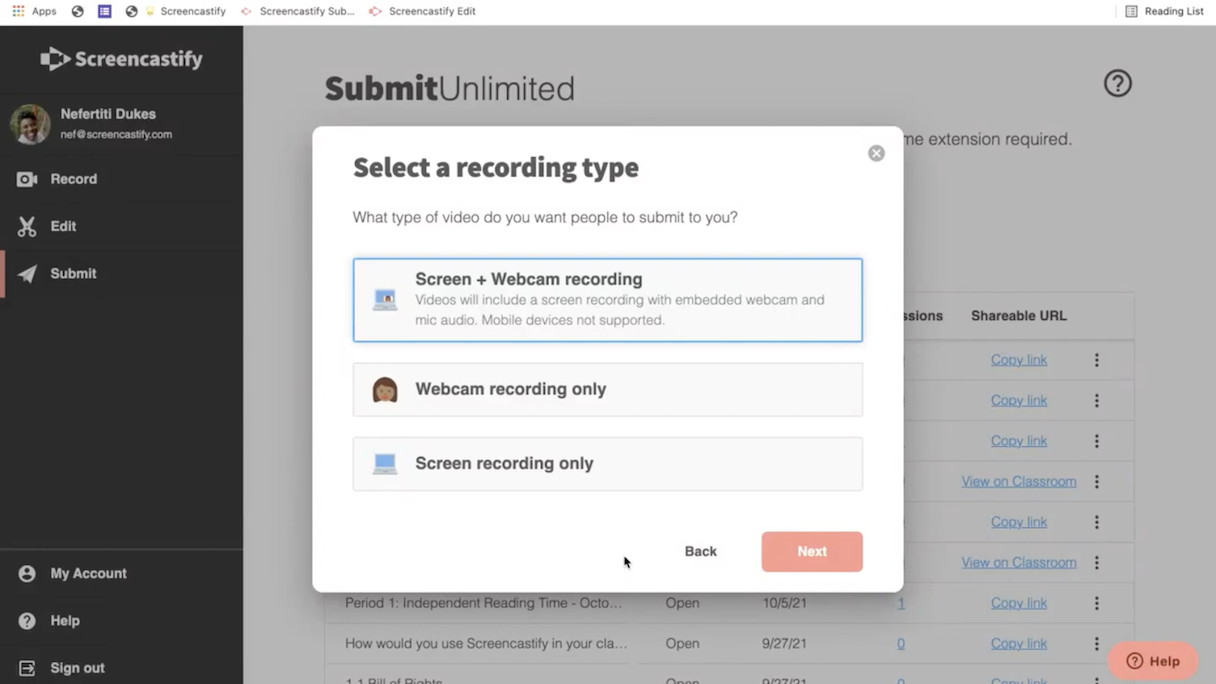1216x684 pixels.
Task: Choose Webcam recording only option
Action: tap(607, 389)
